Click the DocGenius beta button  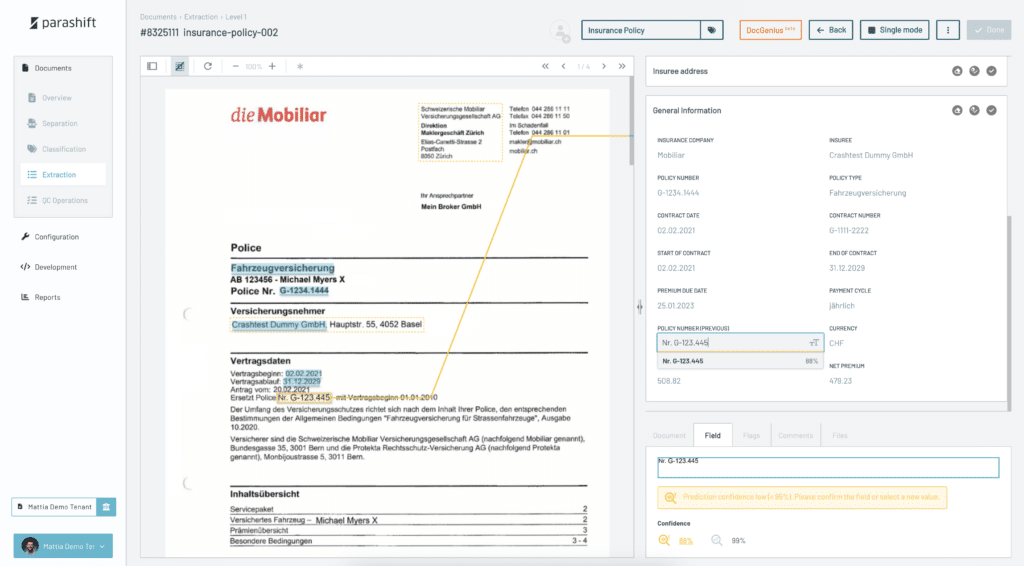click(x=770, y=30)
